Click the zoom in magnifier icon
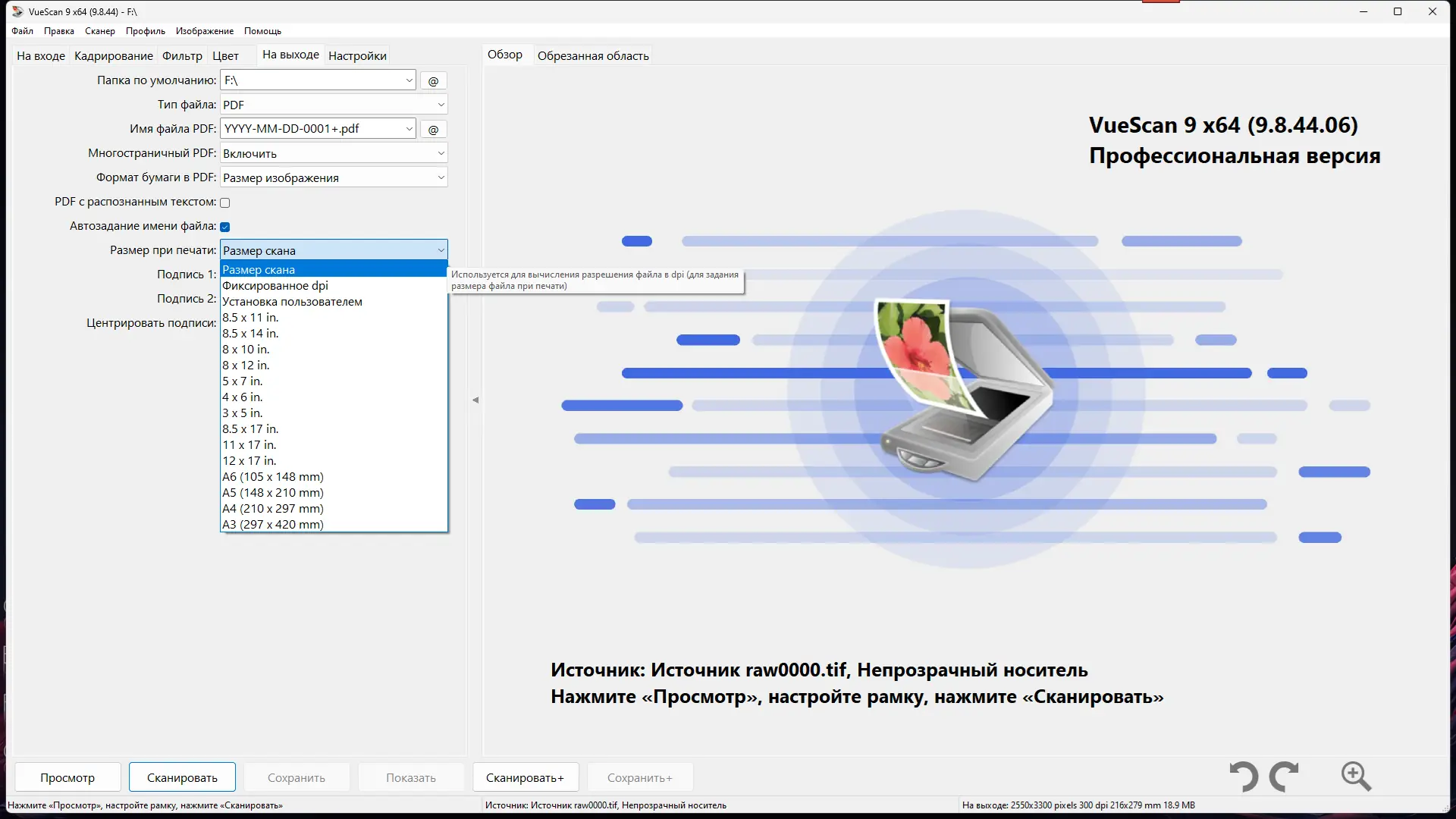Screen dimensions: 1456x819 1356,777
